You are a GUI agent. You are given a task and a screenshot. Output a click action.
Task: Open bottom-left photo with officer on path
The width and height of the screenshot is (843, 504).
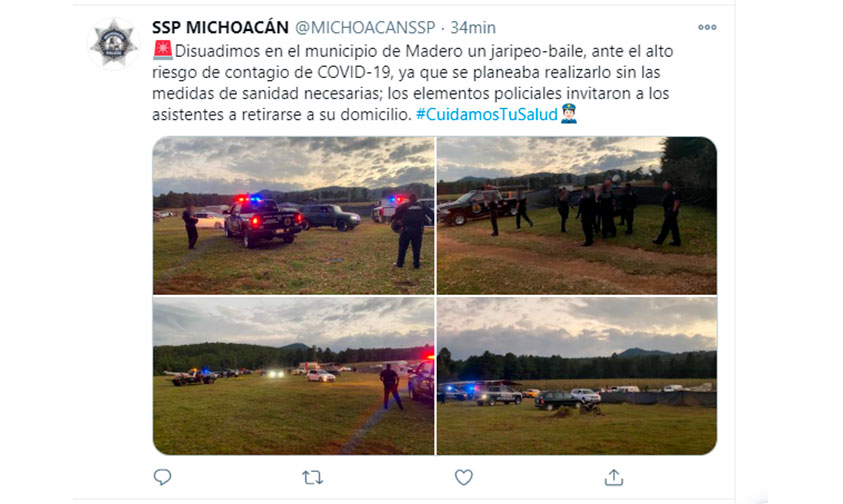[x=294, y=376]
